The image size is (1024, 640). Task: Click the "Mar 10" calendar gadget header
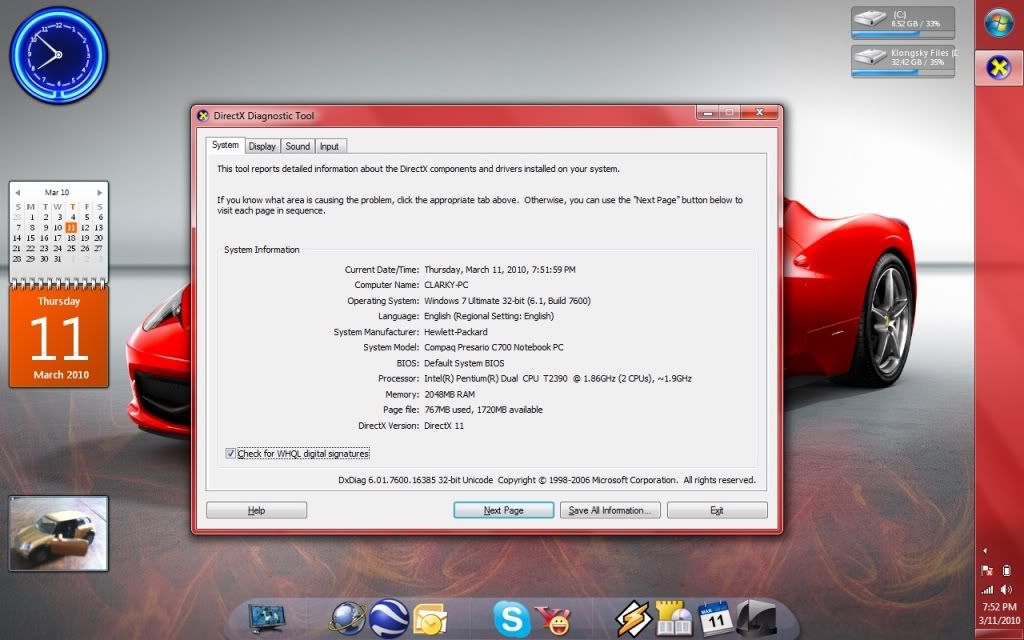click(57, 193)
